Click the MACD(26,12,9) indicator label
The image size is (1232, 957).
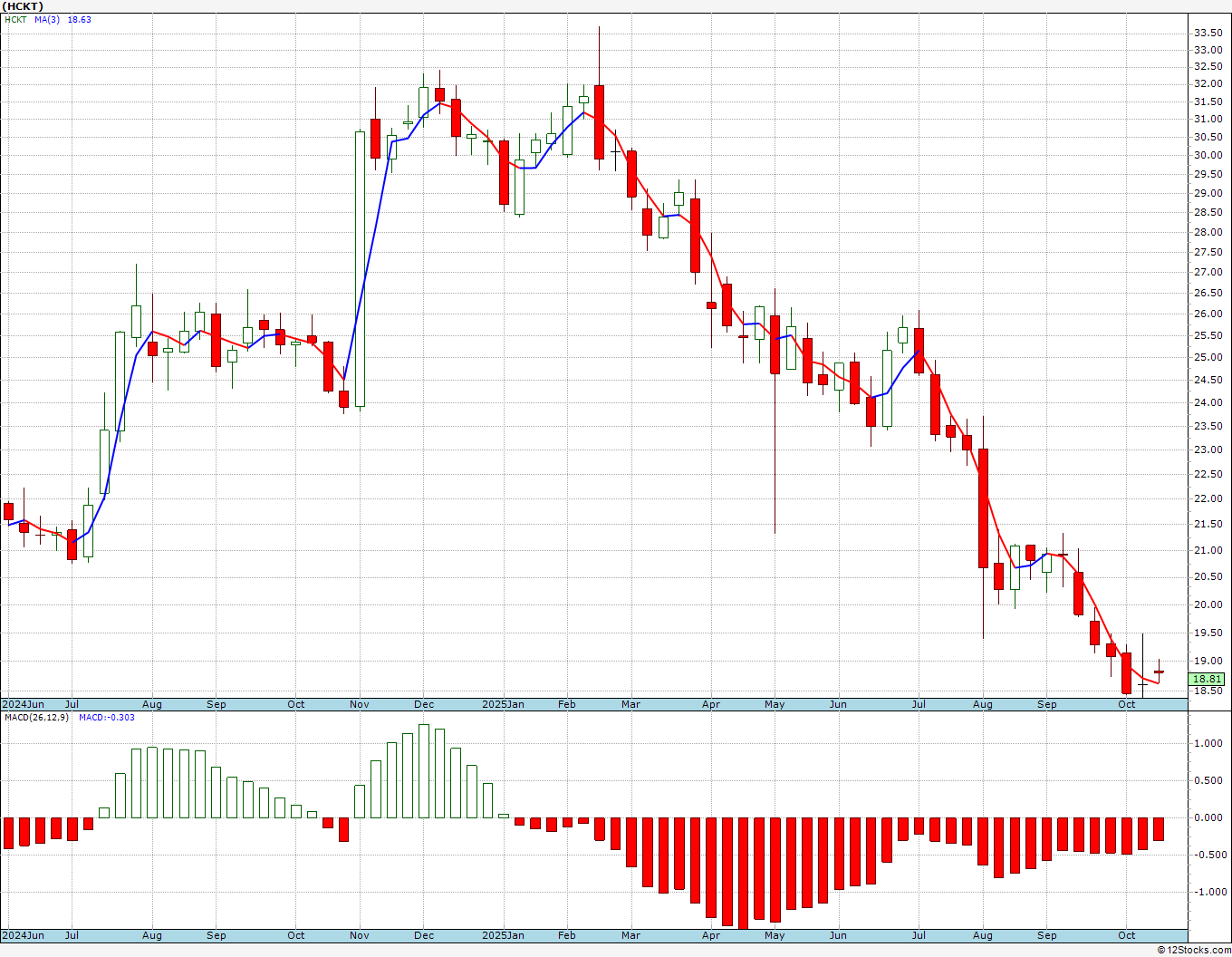35,718
